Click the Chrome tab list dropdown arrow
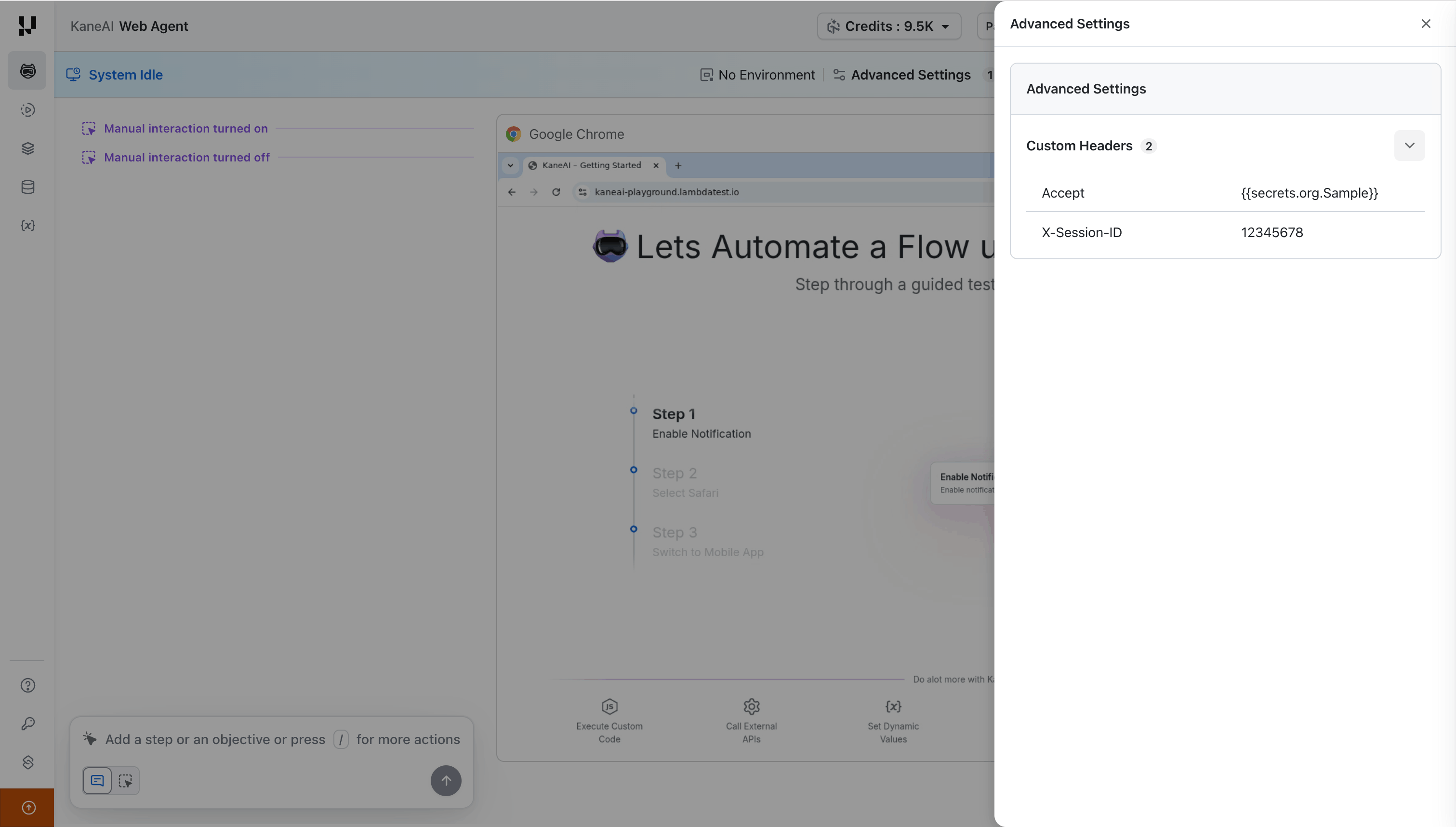The image size is (1456, 827). point(510,165)
